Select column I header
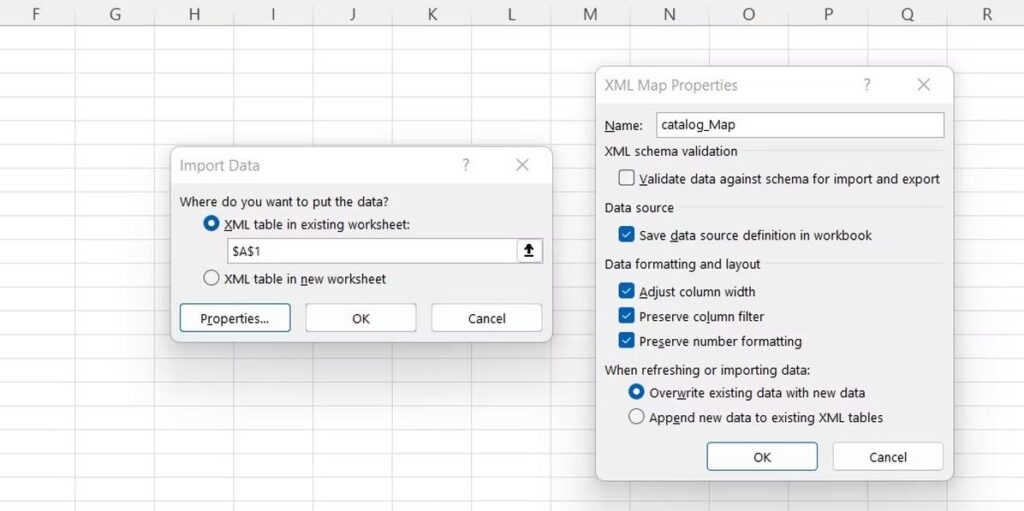The width and height of the screenshot is (1024, 511). (273, 14)
